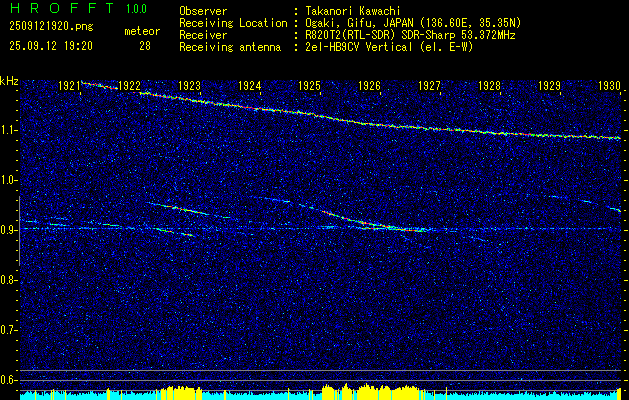Click the name Takanori Kawachi

click(x=353, y=11)
